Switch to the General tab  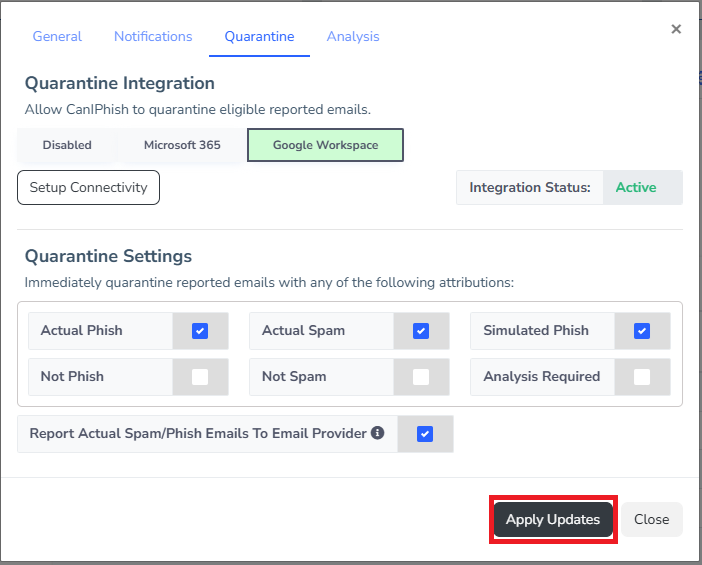click(x=57, y=37)
